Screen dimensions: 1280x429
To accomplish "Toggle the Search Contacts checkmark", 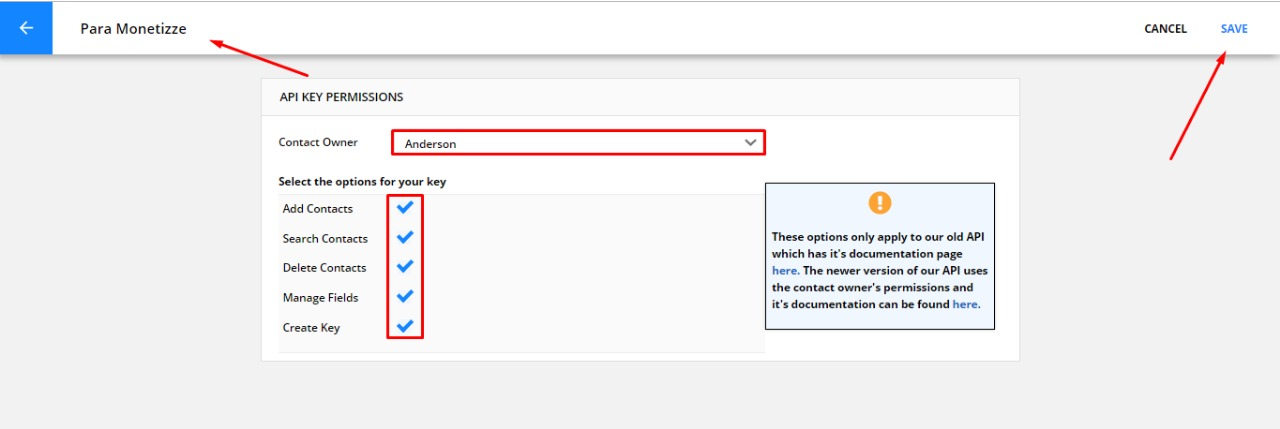I will click(x=405, y=238).
